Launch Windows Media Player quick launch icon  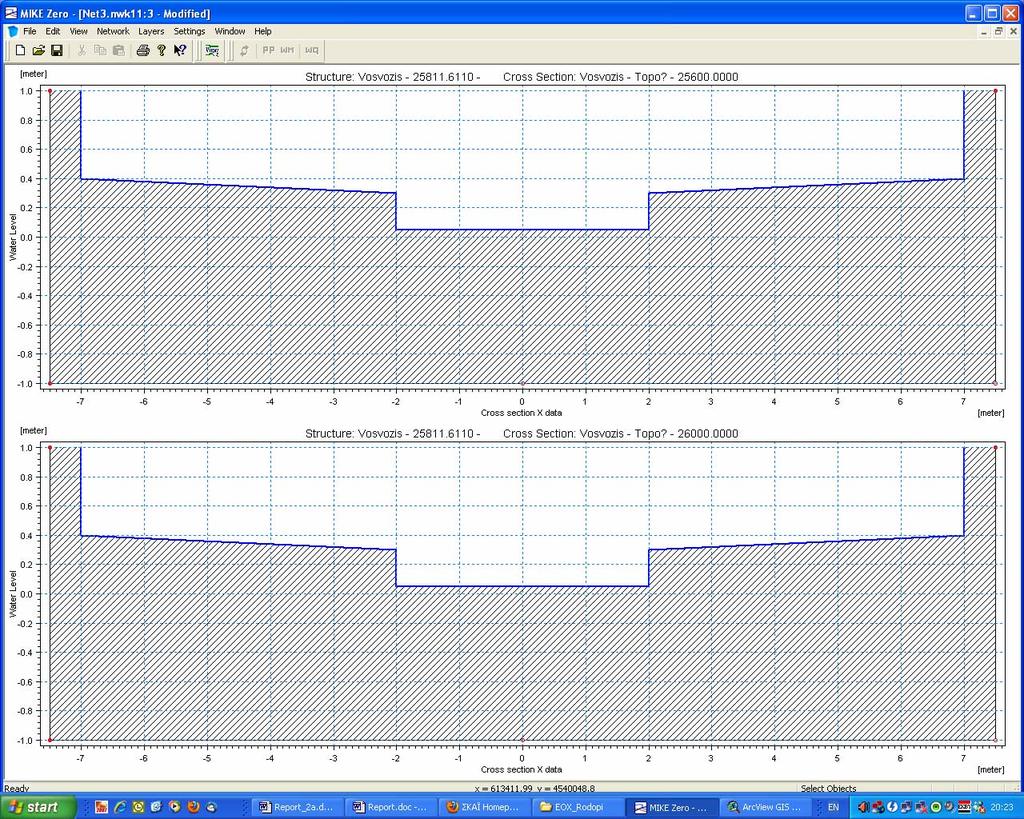174,807
